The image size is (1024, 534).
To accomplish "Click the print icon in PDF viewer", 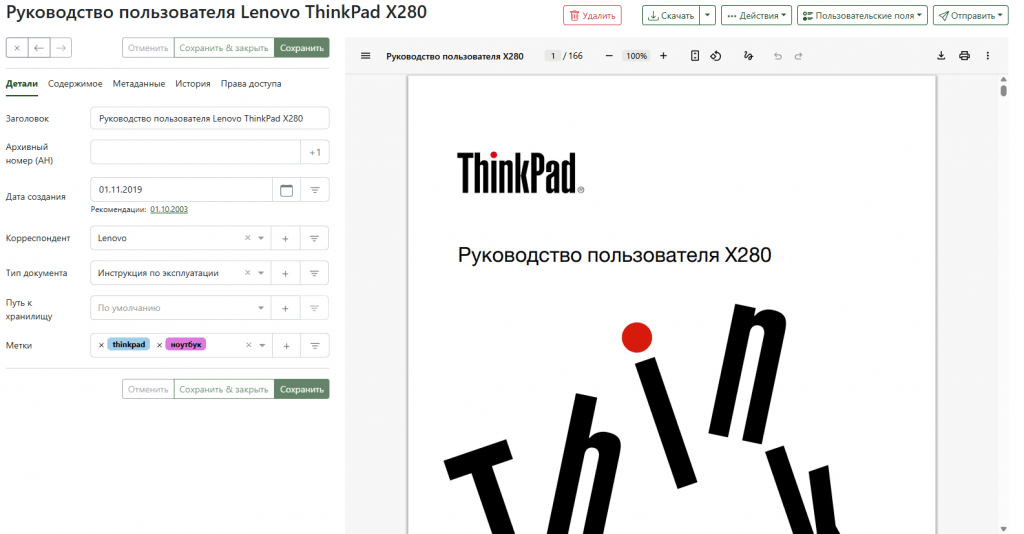I will 964,56.
